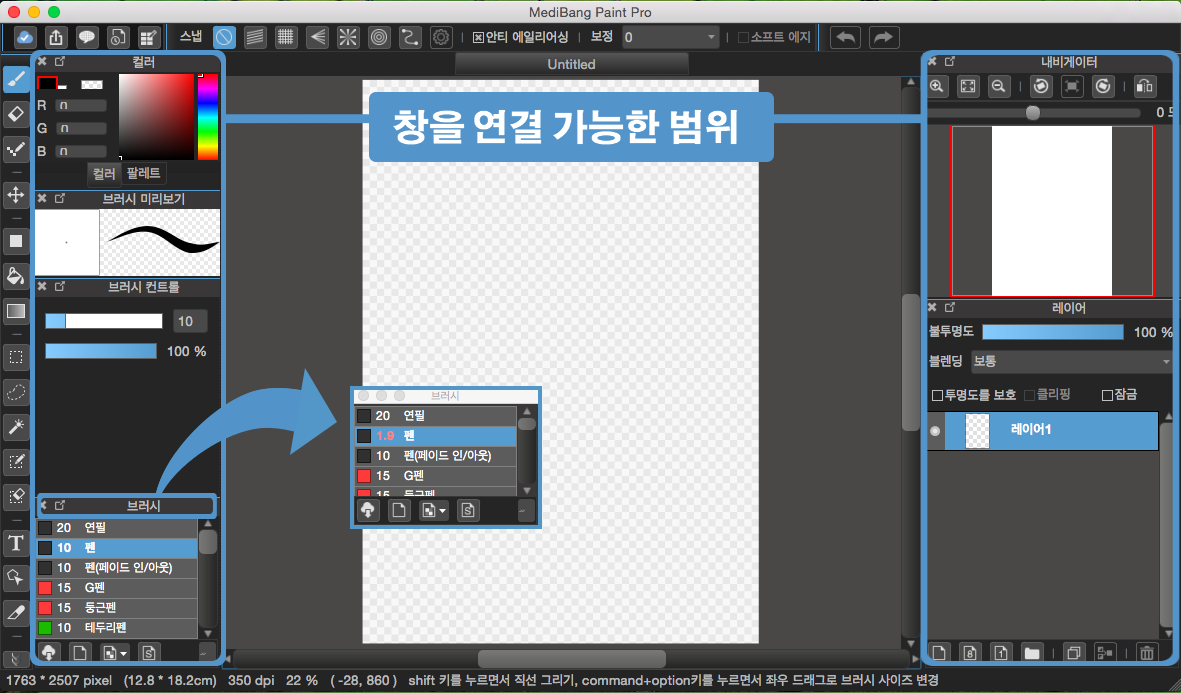Select the Select Eraser tool
This screenshot has width=1181, height=693.
(17, 496)
